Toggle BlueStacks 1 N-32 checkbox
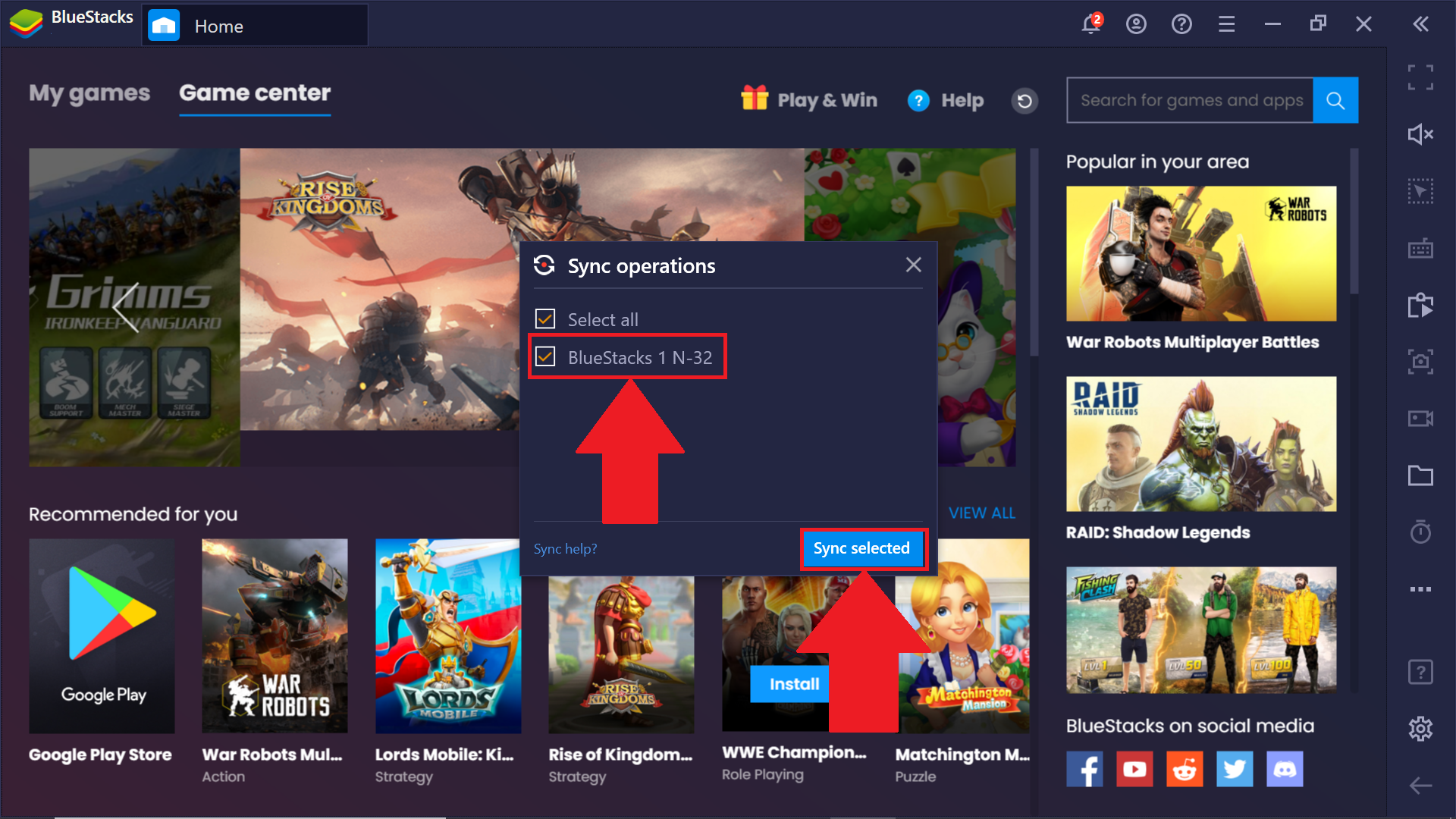 click(545, 356)
